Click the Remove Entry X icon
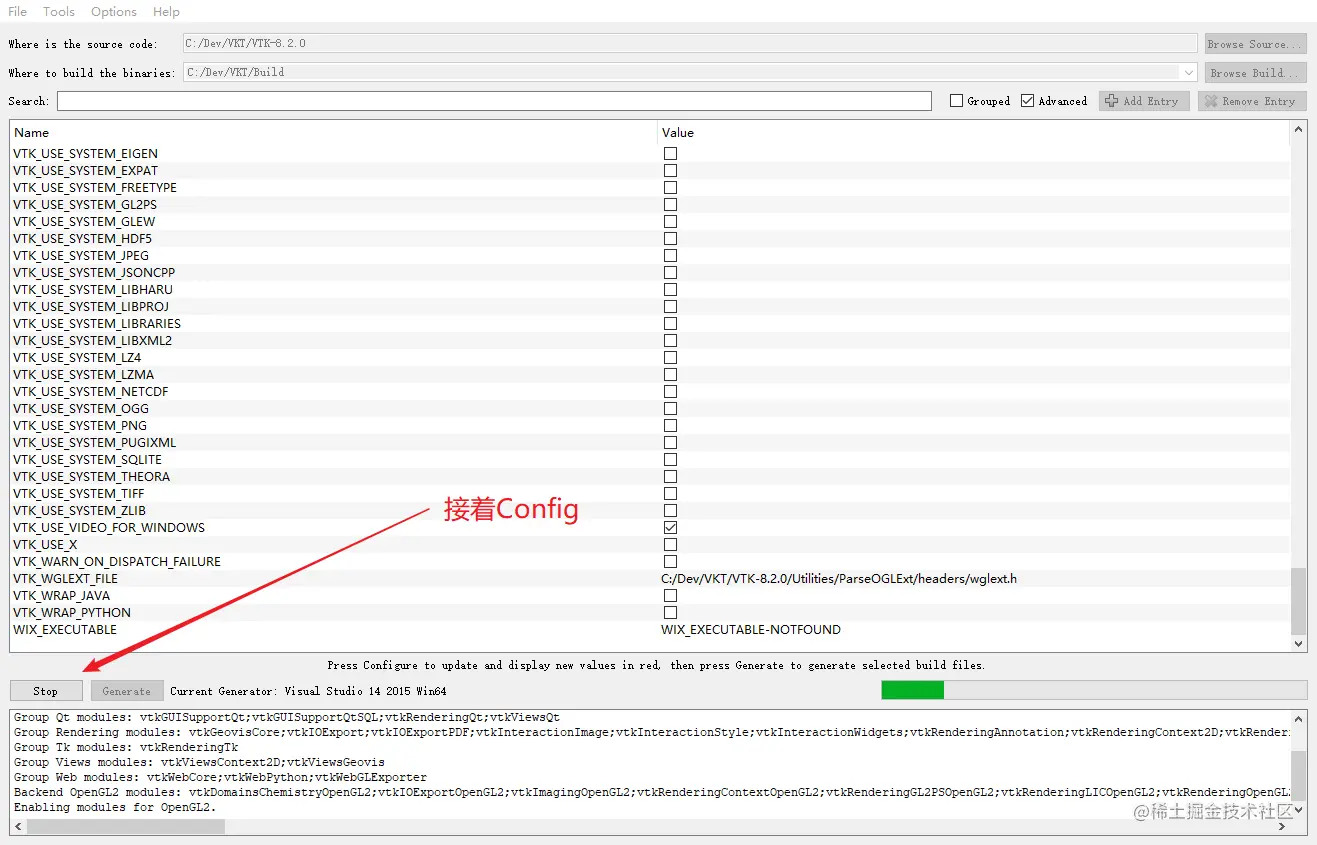 pyautogui.click(x=1211, y=101)
